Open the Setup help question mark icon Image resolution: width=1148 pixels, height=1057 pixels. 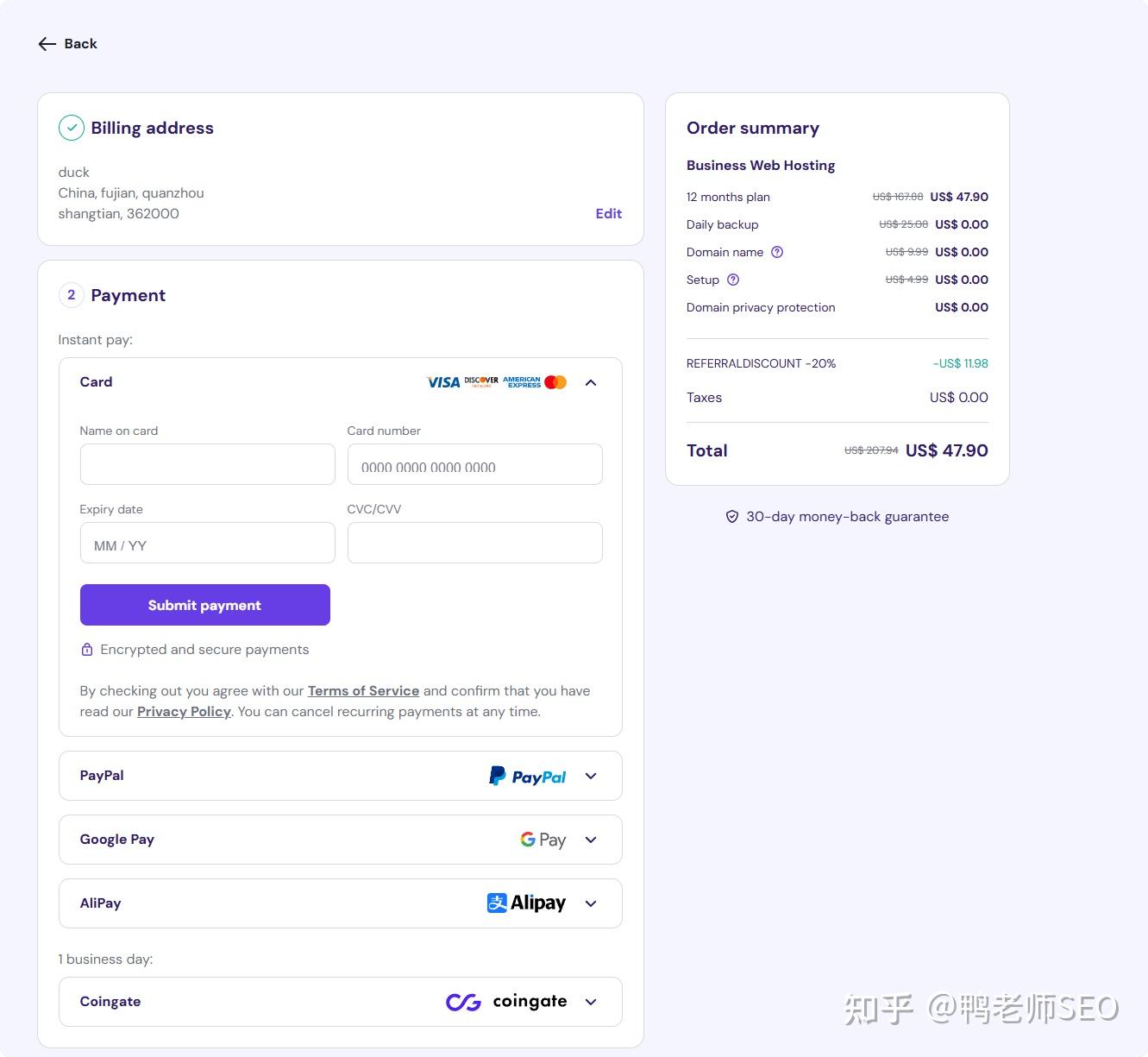click(x=732, y=280)
